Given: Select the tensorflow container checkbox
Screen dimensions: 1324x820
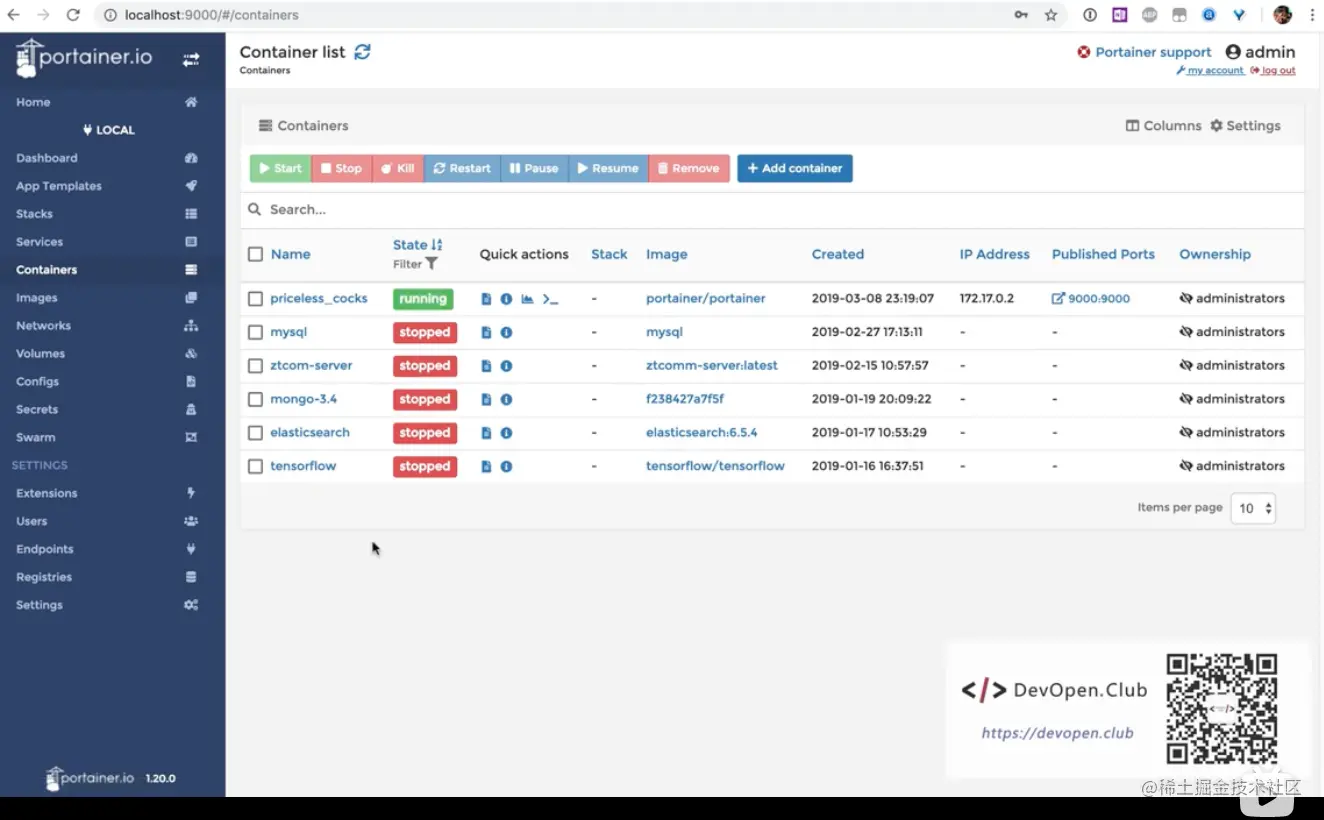Looking at the screenshot, I should click(x=255, y=466).
